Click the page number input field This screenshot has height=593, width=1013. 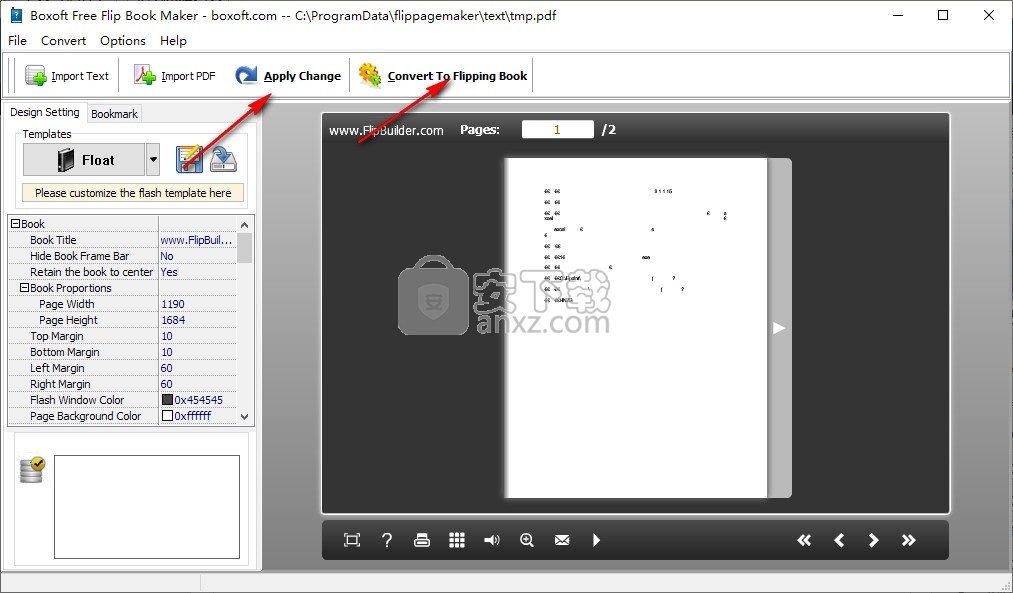click(558, 129)
